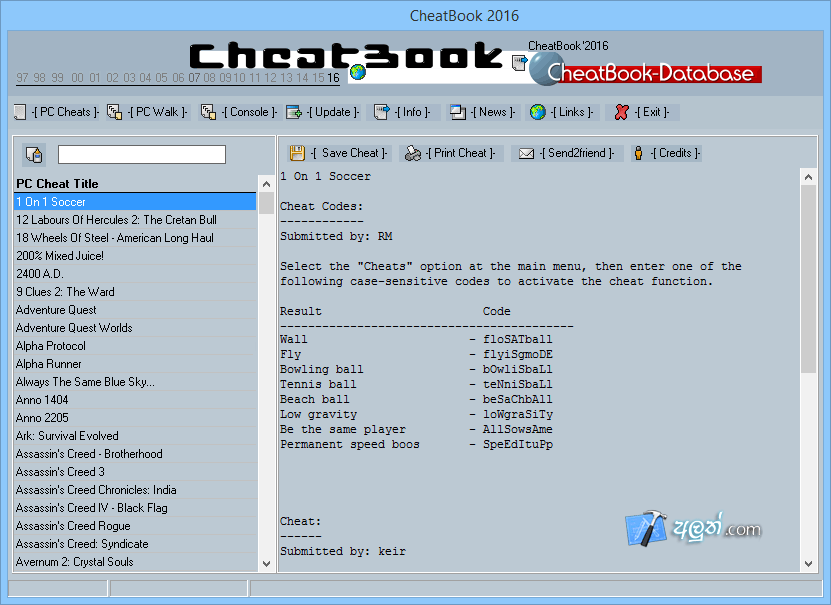The height and width of the screenshot is (605, 831).
Task: Select '12 Labours Of Hercules 2: The Cretan Bull'
Action: 135,220
